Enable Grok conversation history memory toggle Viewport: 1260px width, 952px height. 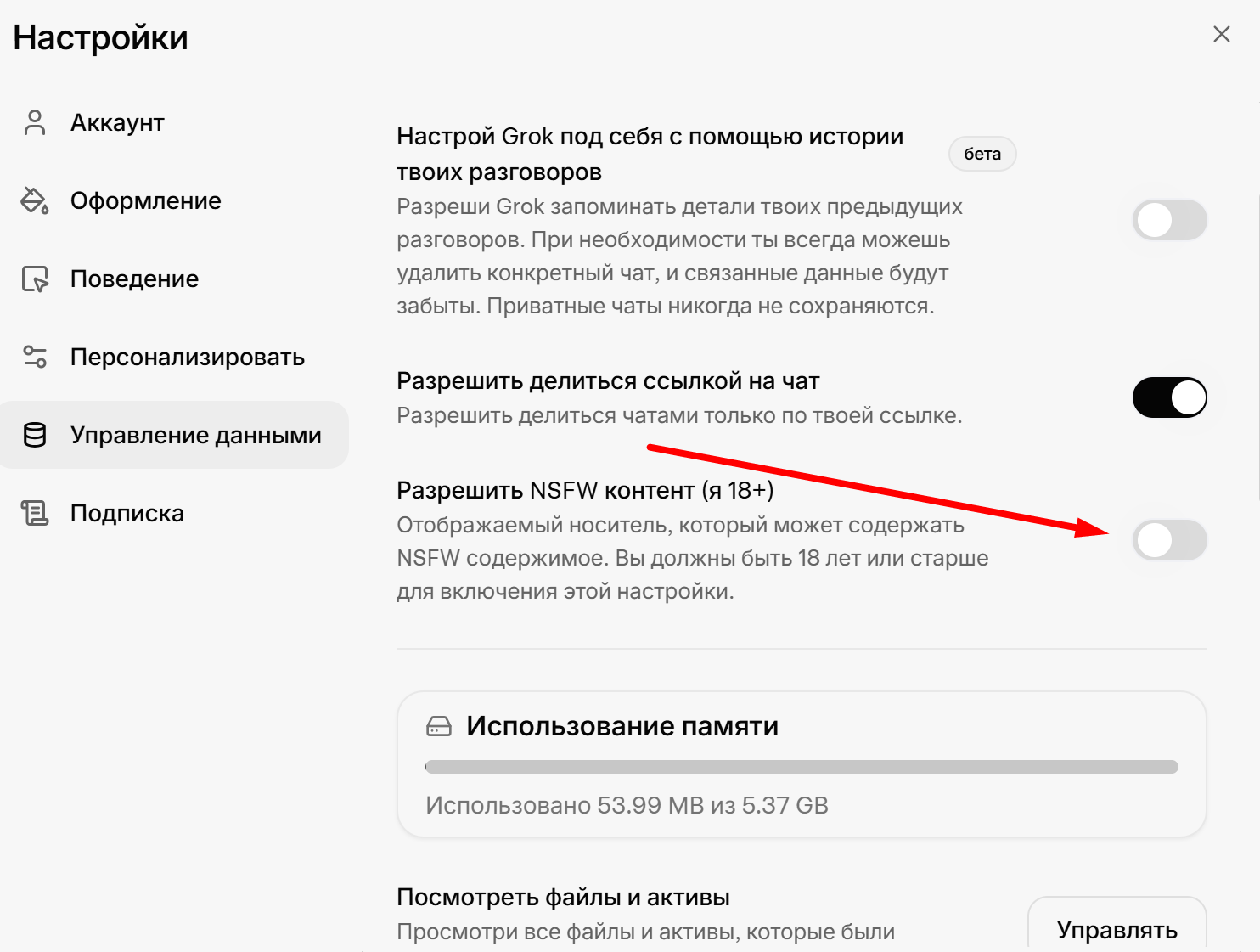coord(1169,221)
